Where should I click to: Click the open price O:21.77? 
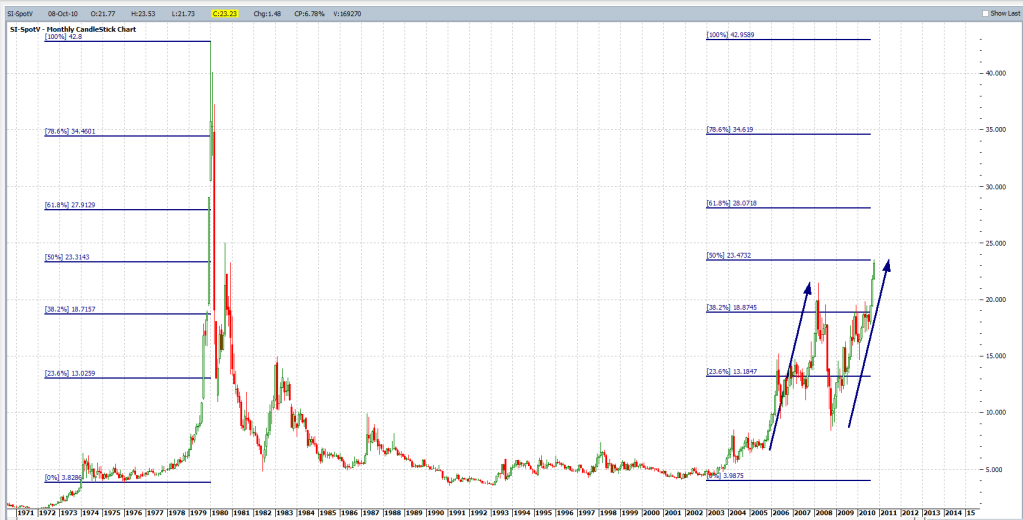(103, 14)
